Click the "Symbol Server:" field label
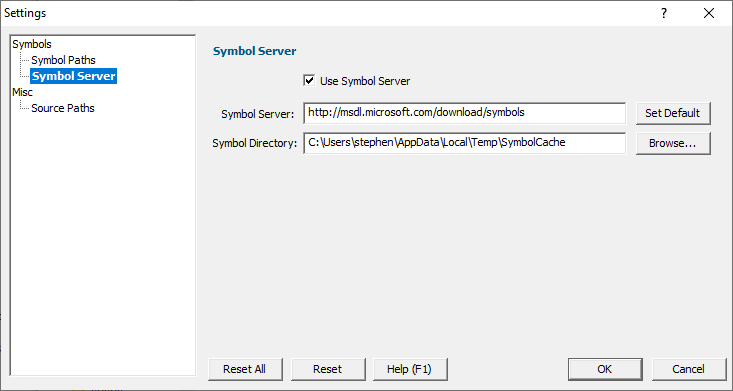733x391 pixels. 258,114
